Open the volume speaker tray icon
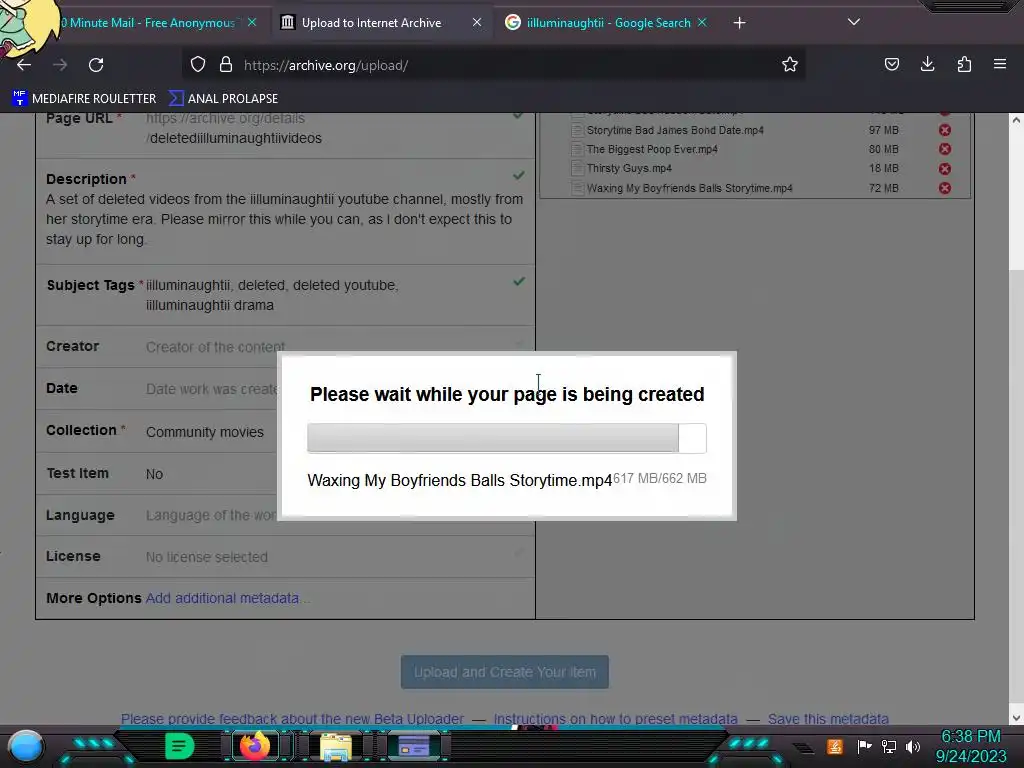This screenshot has height=768, width=1024. coord(912,746)
